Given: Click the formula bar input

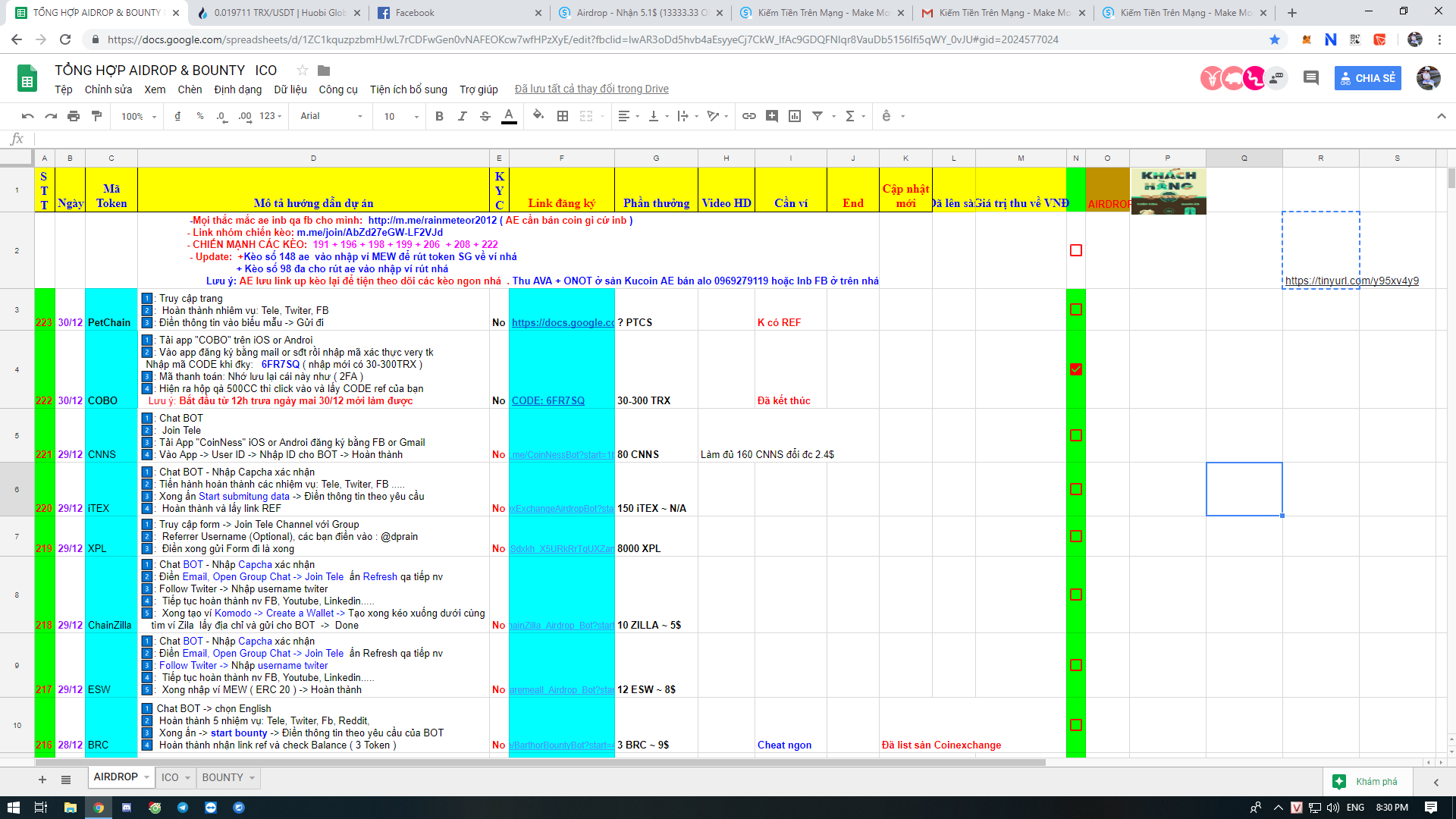Looking at the screenshot, I should [743, 139].
